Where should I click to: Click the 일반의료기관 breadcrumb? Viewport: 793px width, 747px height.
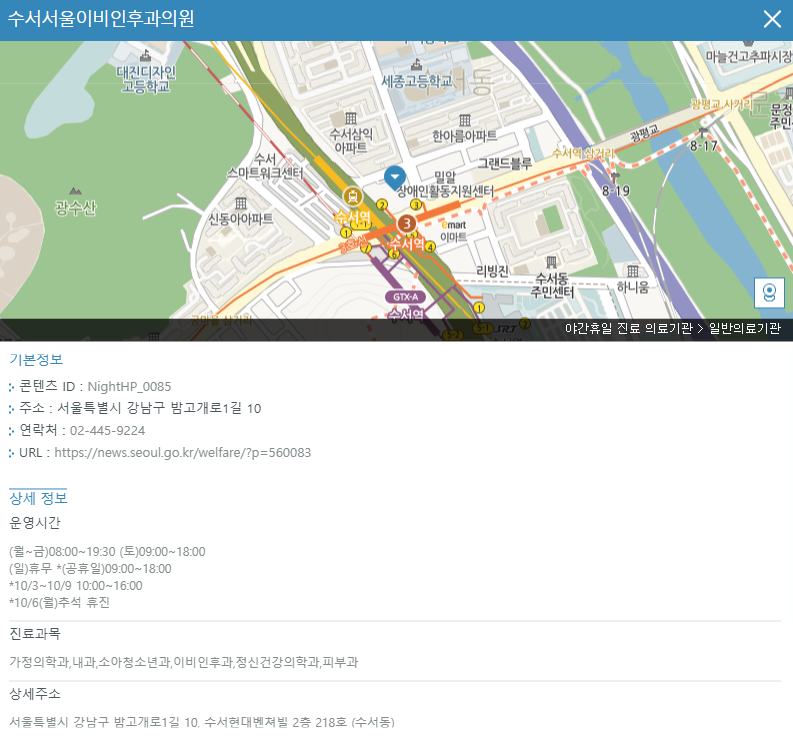(x=744, y=328)
